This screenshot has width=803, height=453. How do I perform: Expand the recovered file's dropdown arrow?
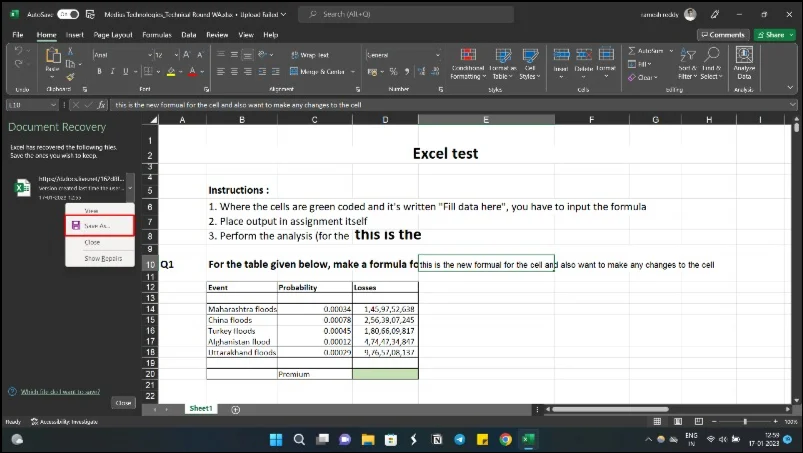point(128,189)
